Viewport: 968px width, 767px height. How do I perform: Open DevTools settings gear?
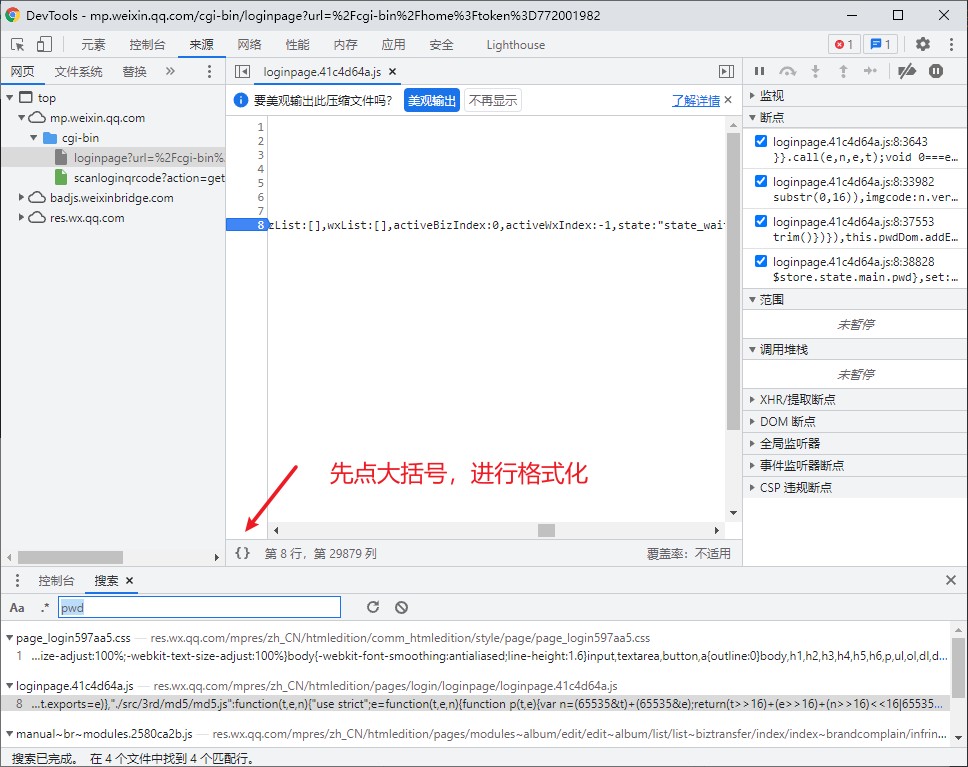pos(922,44)
